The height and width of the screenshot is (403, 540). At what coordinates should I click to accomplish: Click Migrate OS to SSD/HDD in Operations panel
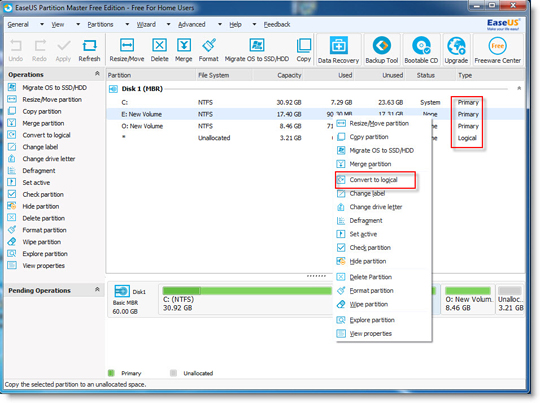[x=48, y=87]
